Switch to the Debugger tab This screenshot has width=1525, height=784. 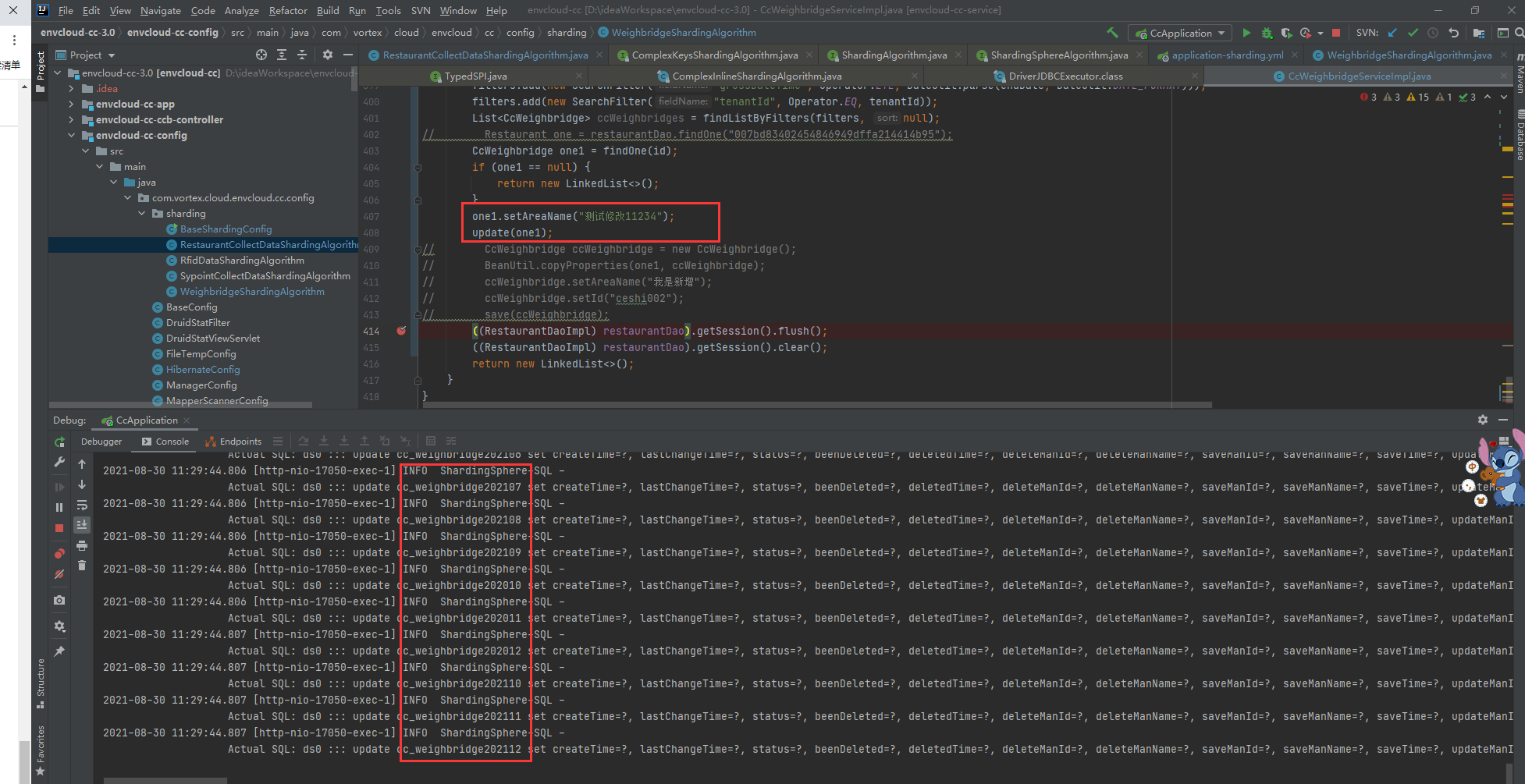point(101,441)
